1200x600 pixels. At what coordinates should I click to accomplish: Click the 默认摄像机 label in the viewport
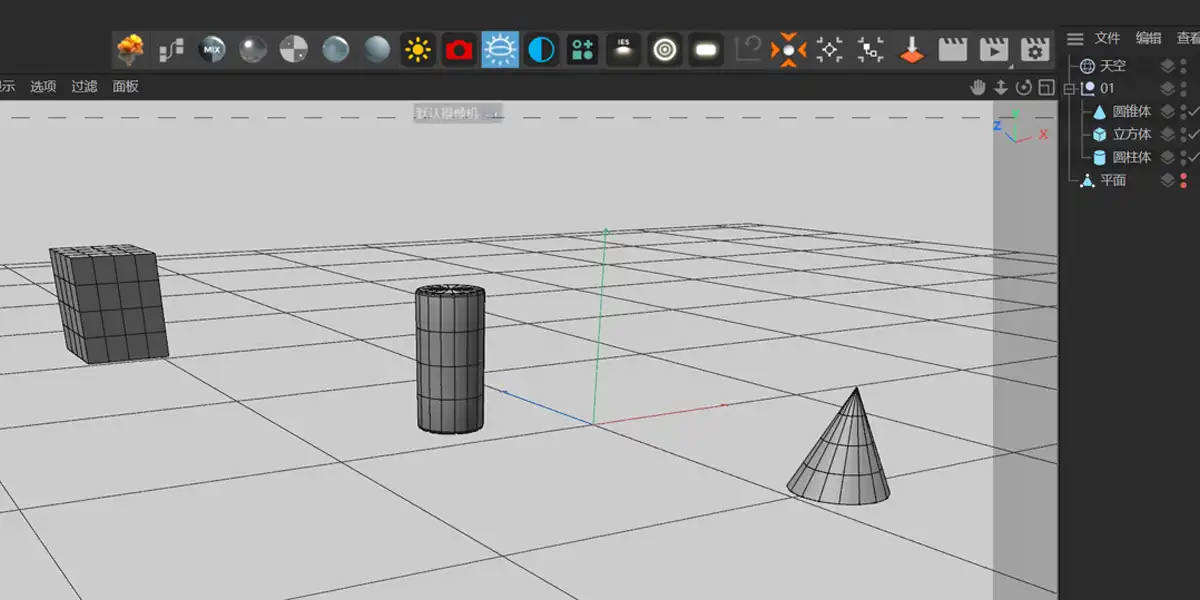pyautogui.click(x=452, y=111)
